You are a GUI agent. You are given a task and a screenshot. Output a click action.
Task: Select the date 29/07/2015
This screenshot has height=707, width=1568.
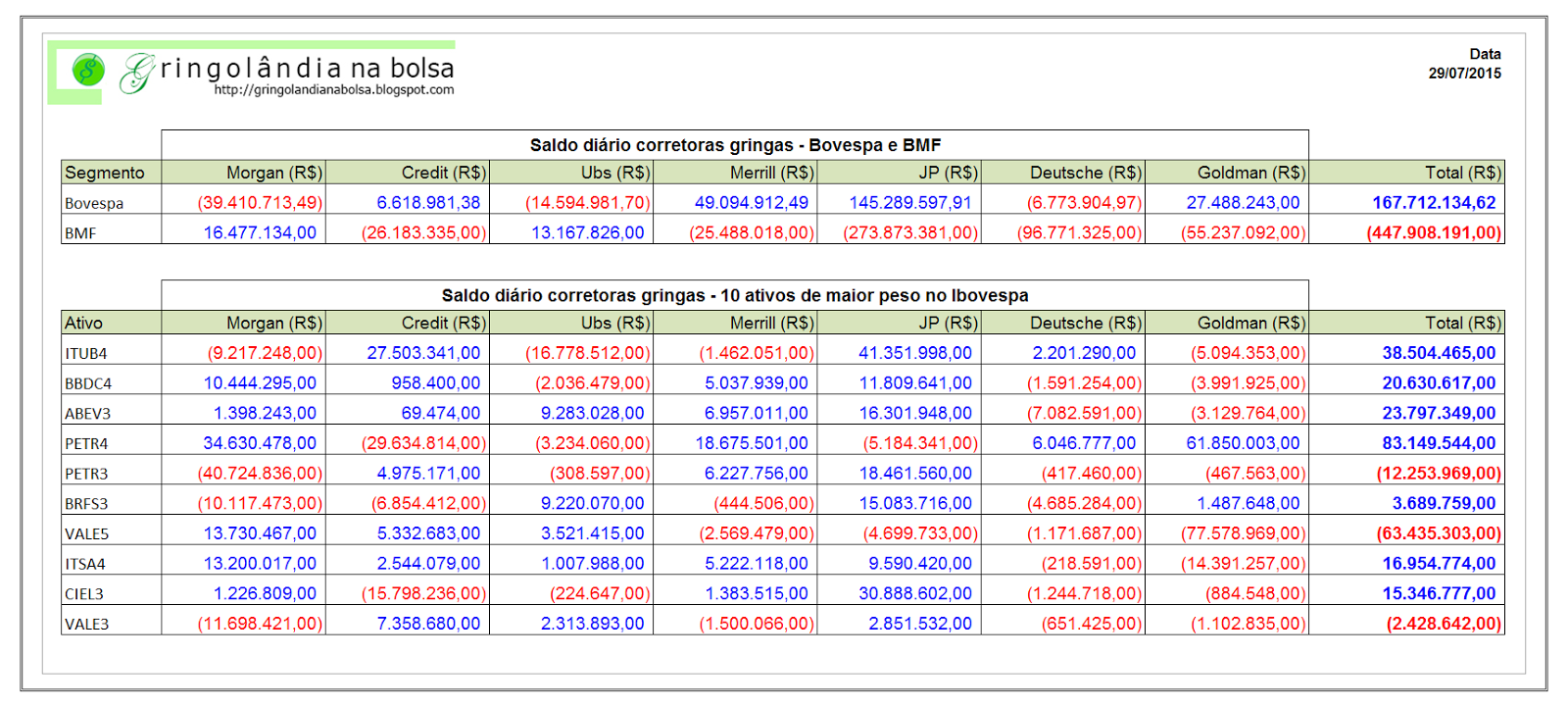[1464, 74]
